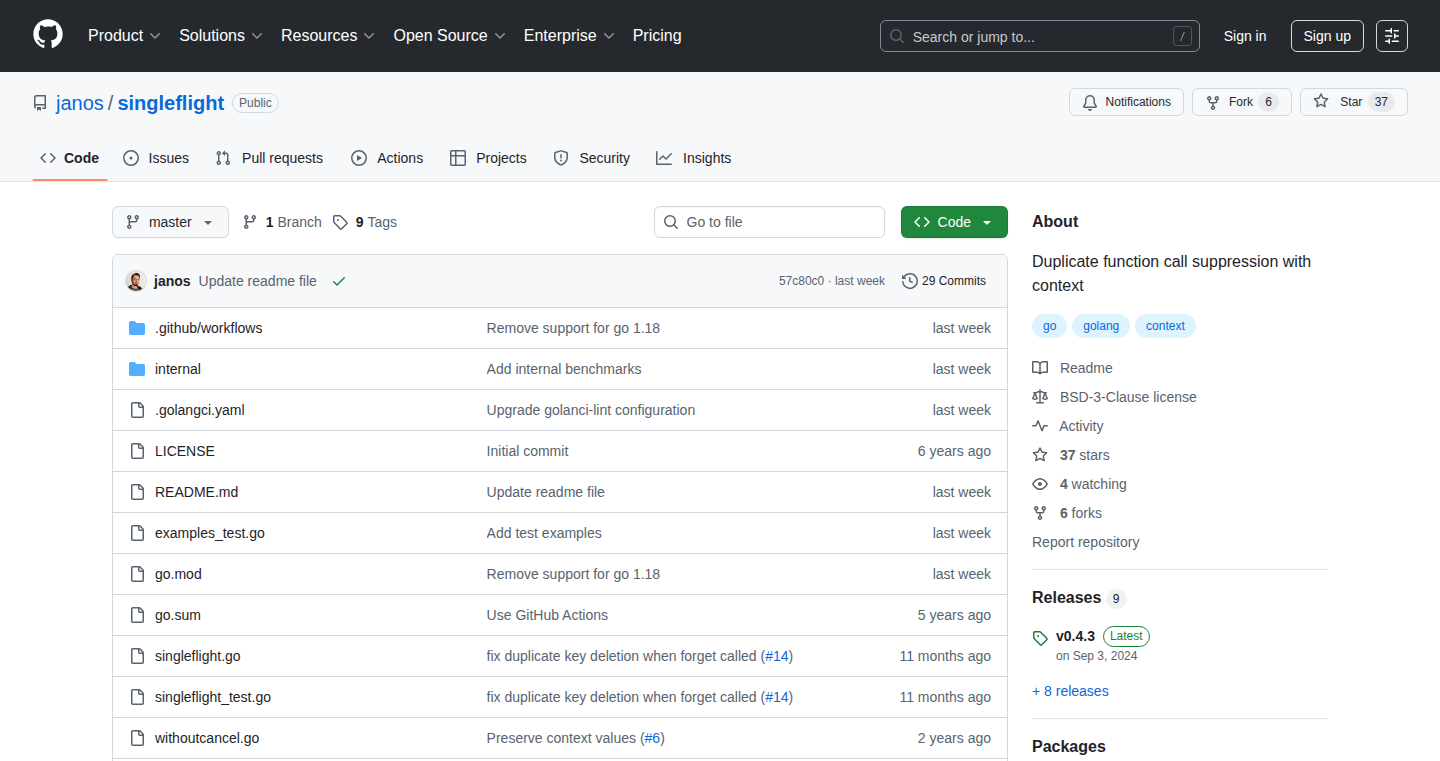Image resolution: width=1440 pixels, height=761 pixels.
Task: Click the LICENSE file icon
Action: (137, 451)
